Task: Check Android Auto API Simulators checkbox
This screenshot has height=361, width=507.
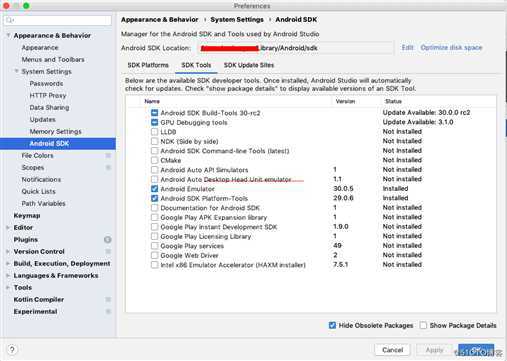Action: [x=154, y=170]
